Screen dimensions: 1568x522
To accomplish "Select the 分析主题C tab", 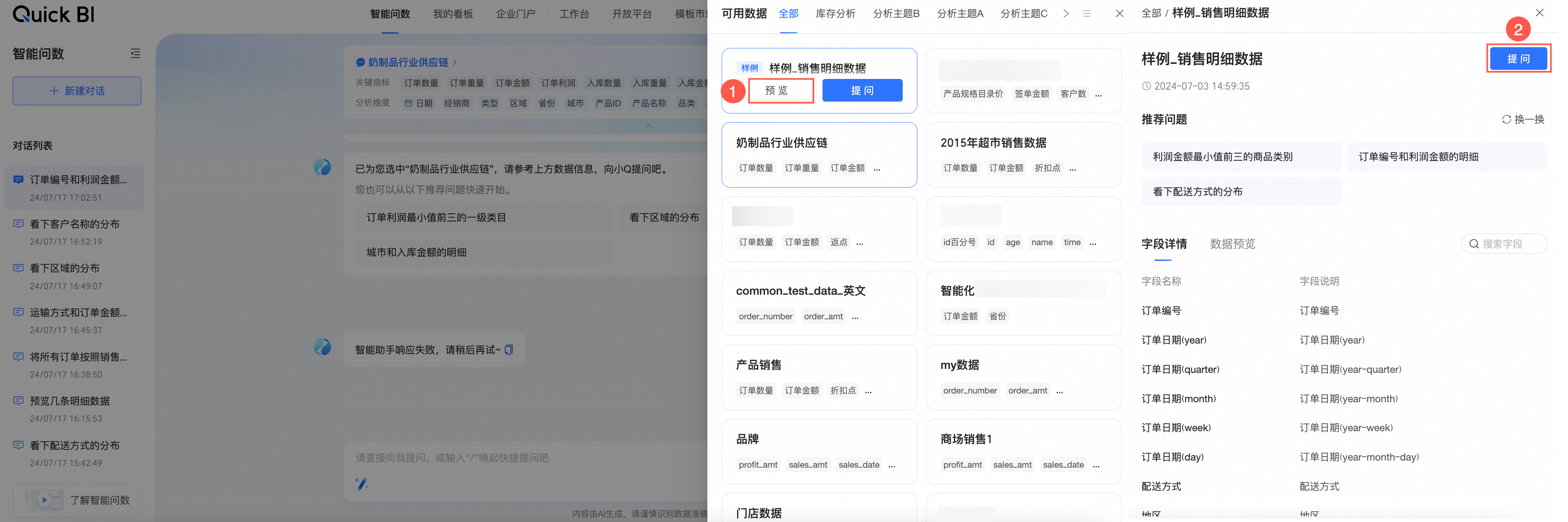I will pos(1024,13).
